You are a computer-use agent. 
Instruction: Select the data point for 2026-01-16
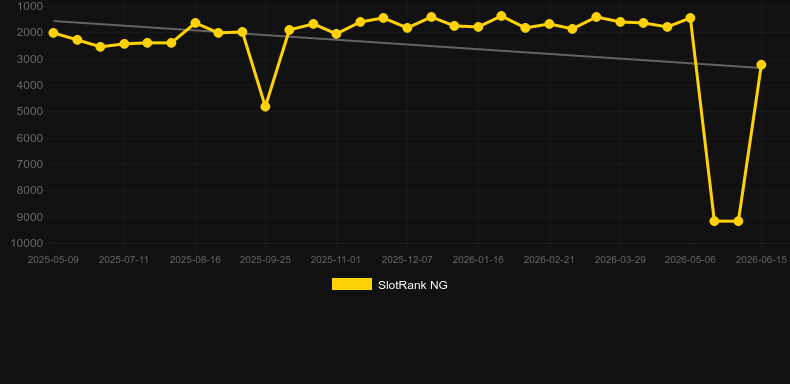pyautogui.click(x=478, y=27)
